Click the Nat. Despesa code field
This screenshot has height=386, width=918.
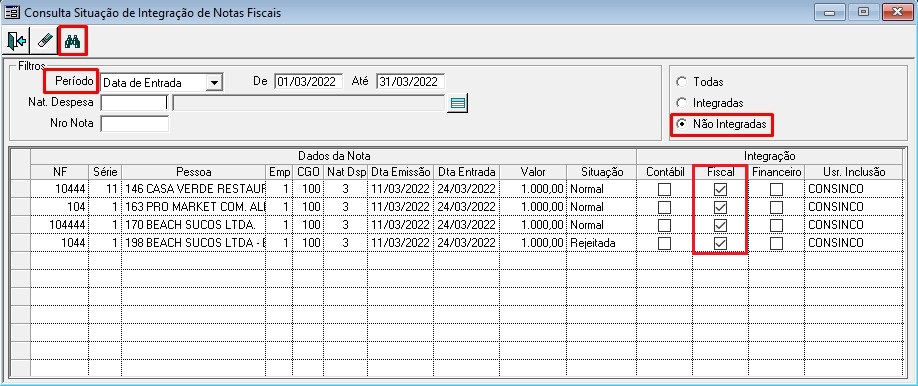(134, 103)
